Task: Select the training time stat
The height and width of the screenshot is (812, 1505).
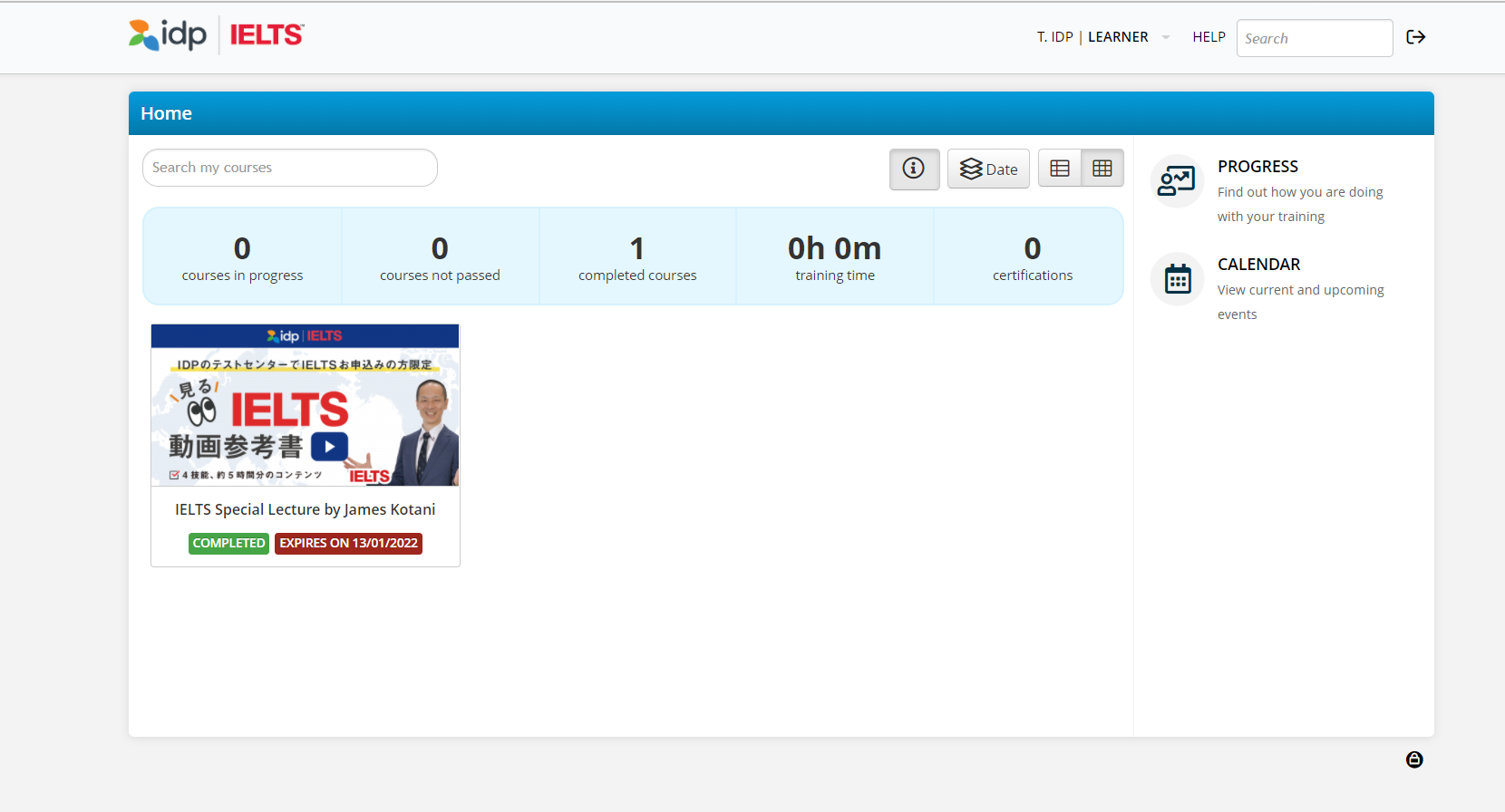Action: pyautogui.click(x=835, y=257)
